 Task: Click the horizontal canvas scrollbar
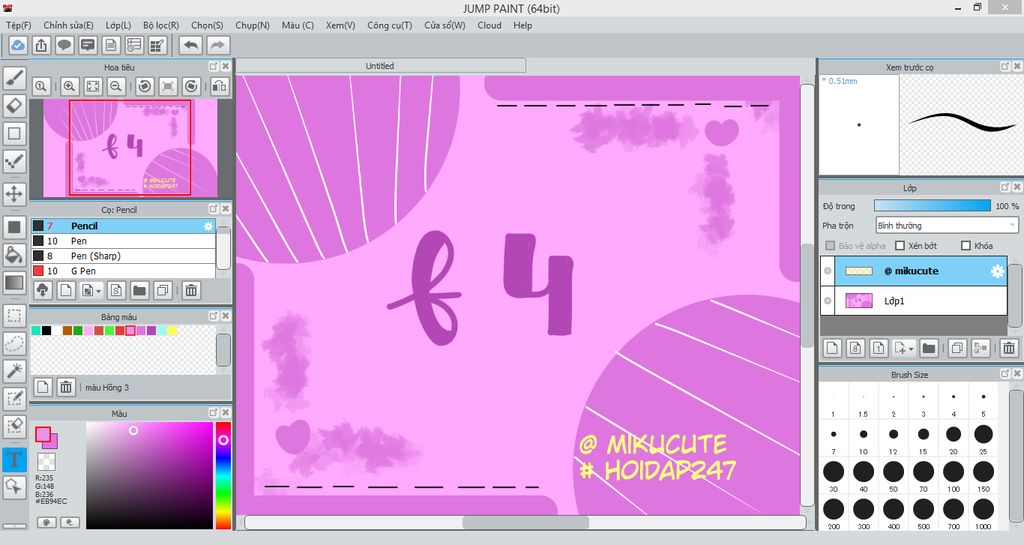click(x=526, y=522)
